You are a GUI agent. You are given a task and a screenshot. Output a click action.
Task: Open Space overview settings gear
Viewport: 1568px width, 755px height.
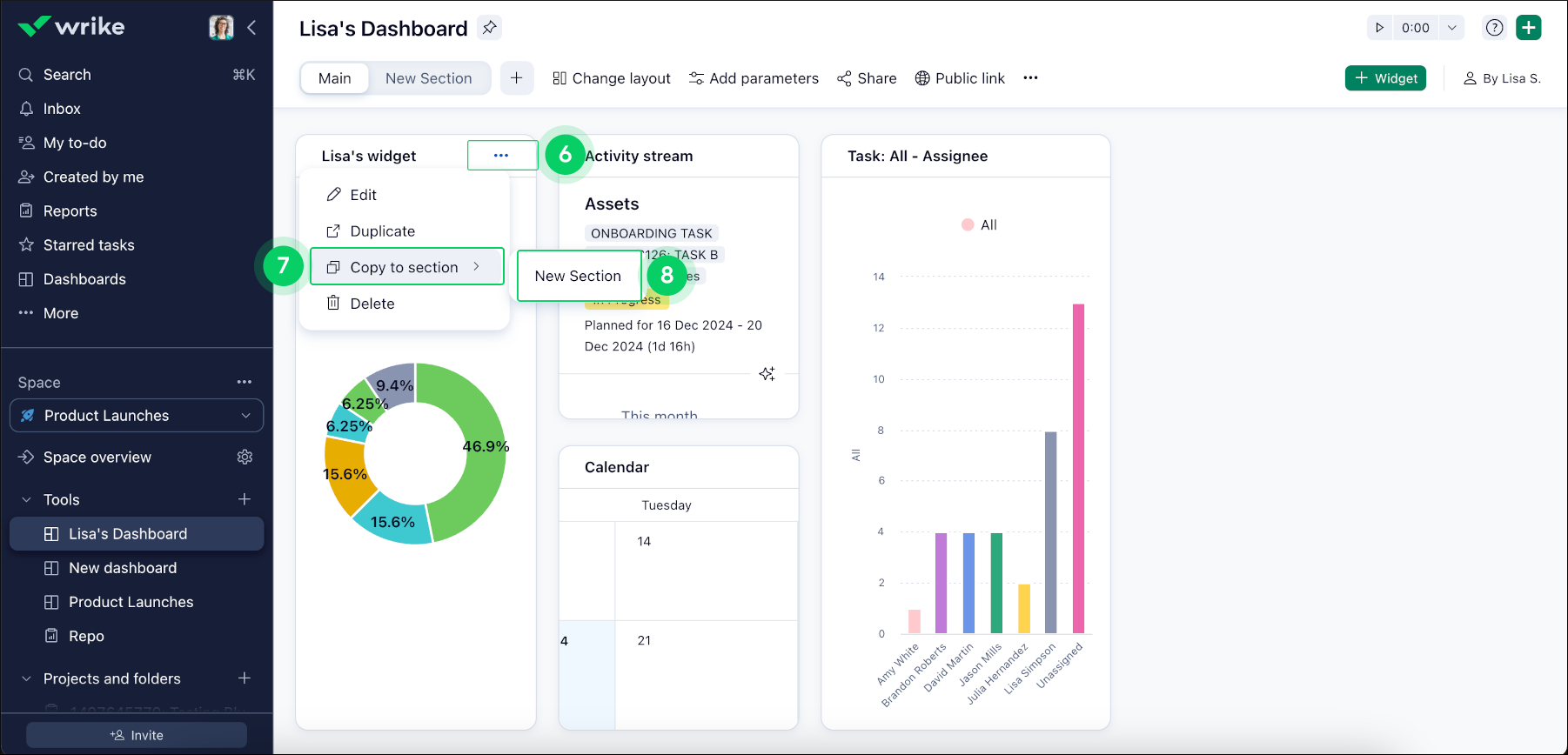[245, 458]
